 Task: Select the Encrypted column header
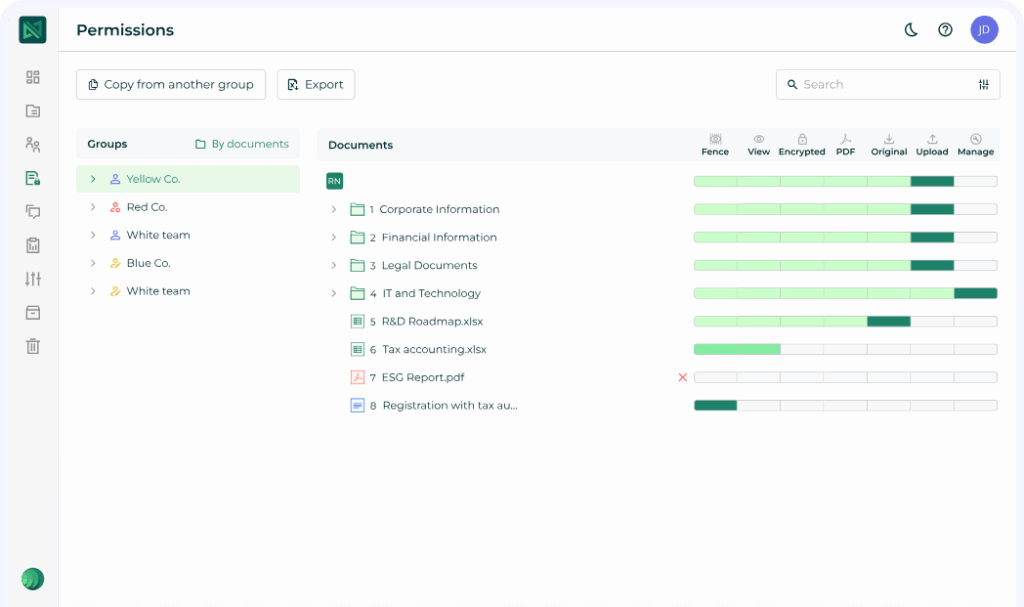coord(802,143)
